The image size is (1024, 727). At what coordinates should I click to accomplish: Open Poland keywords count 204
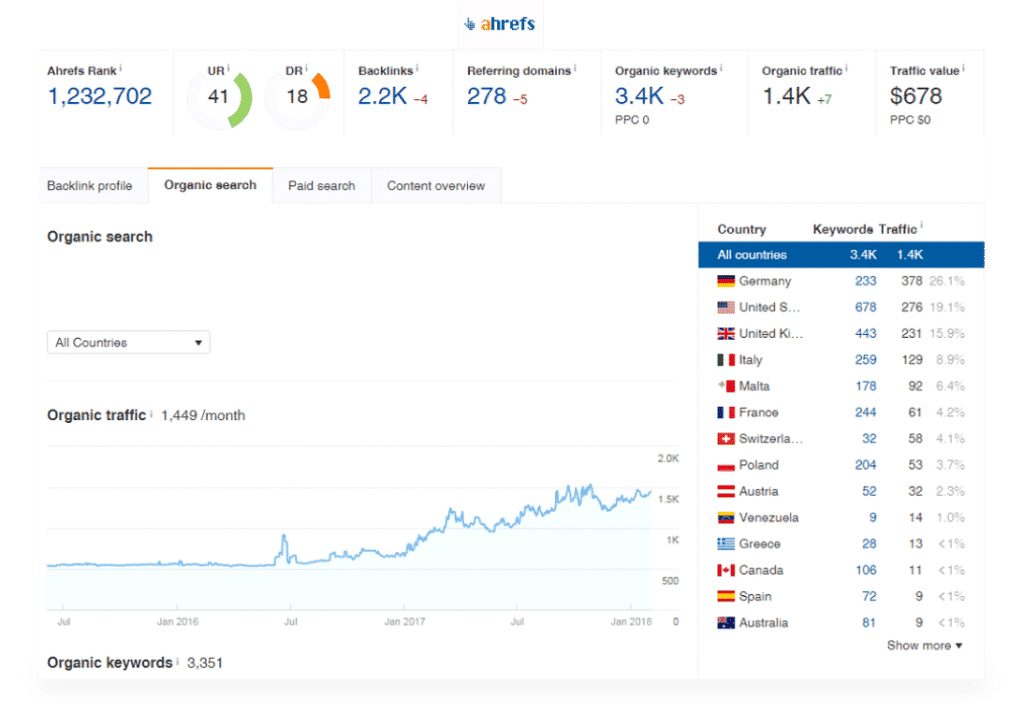(x=866, y=465)
